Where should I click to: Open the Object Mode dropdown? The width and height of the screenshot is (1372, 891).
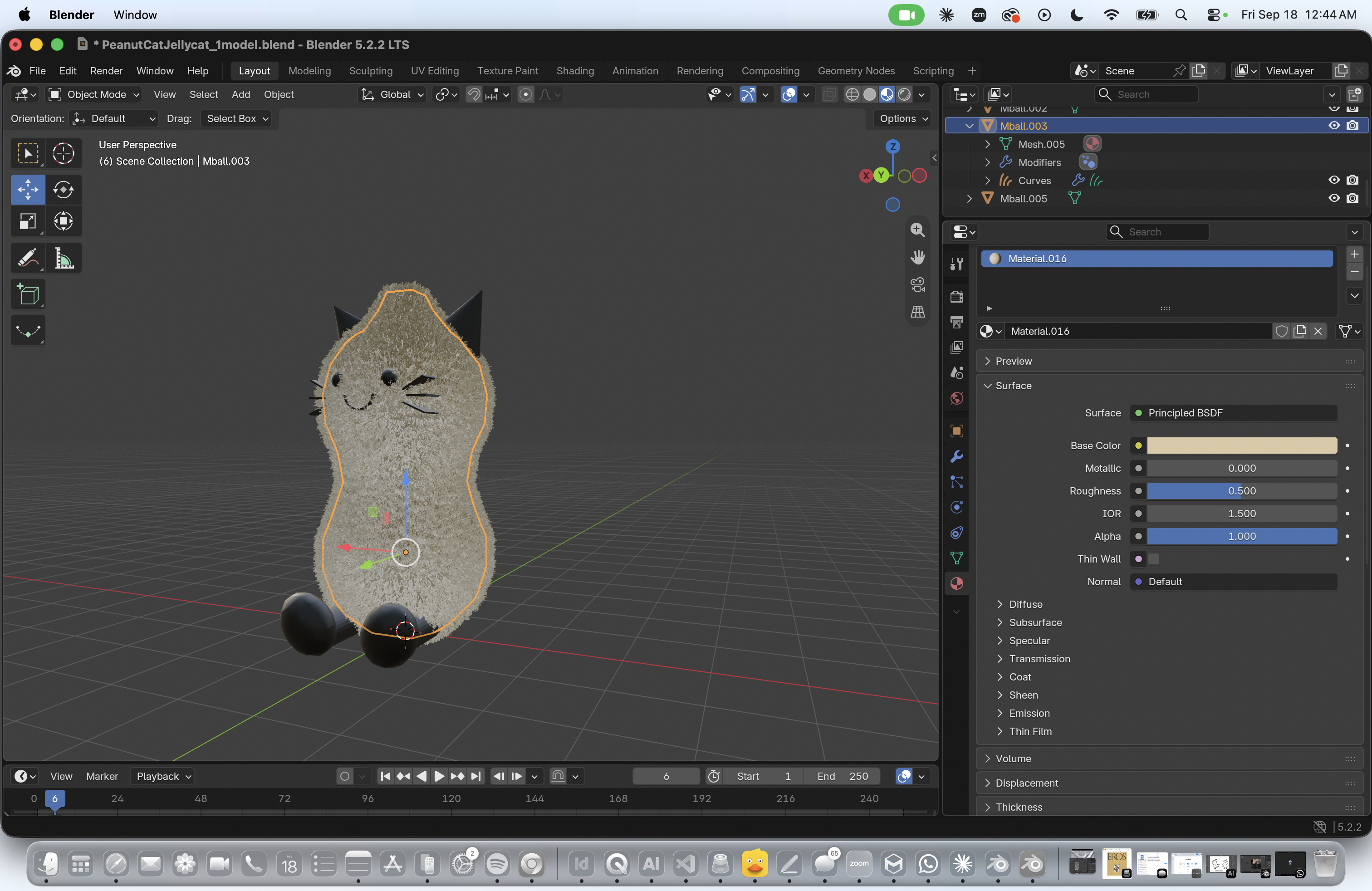click(x=94, y=94)
